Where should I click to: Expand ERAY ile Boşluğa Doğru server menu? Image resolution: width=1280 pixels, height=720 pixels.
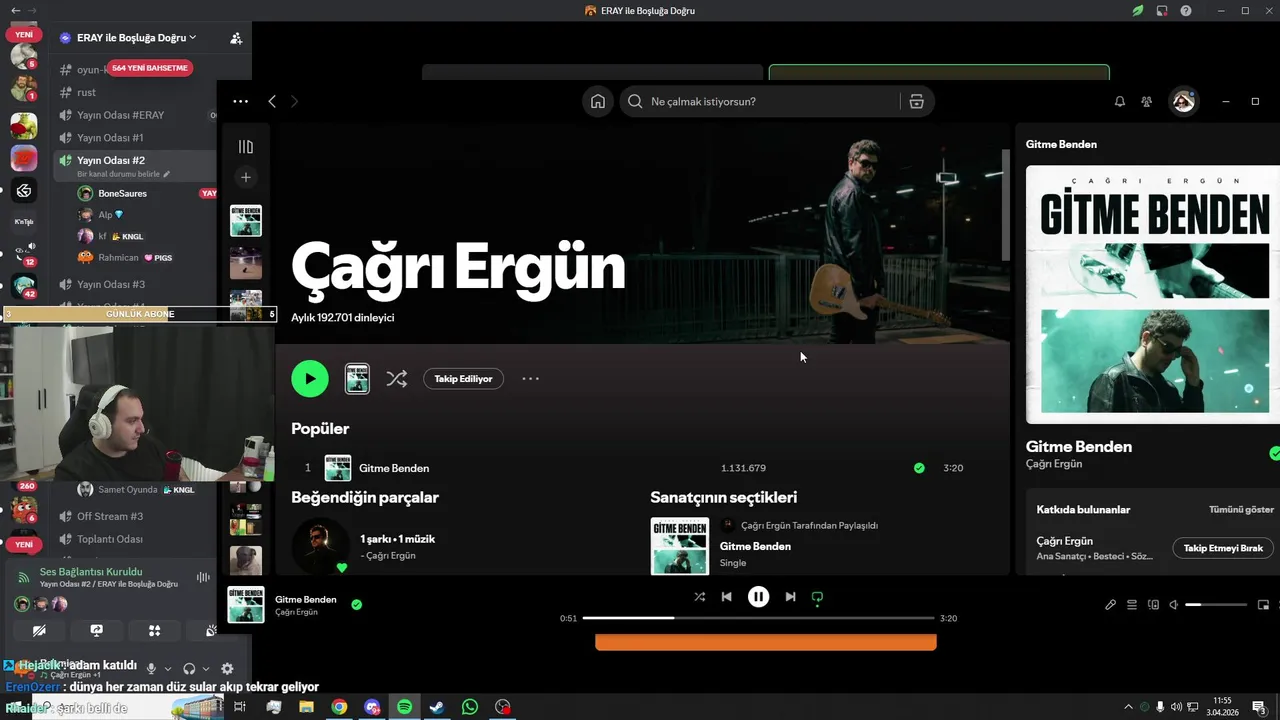tap(135, 38)
